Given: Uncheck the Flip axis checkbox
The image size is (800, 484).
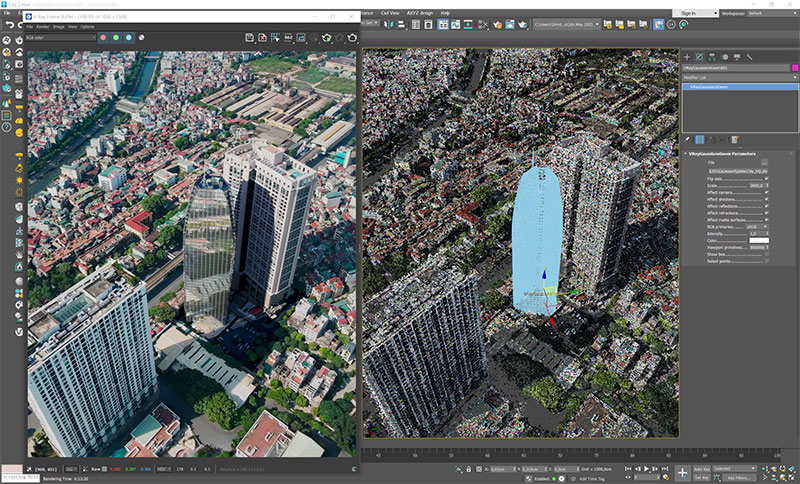Looking at the screenshot, I should pos(766,178).
